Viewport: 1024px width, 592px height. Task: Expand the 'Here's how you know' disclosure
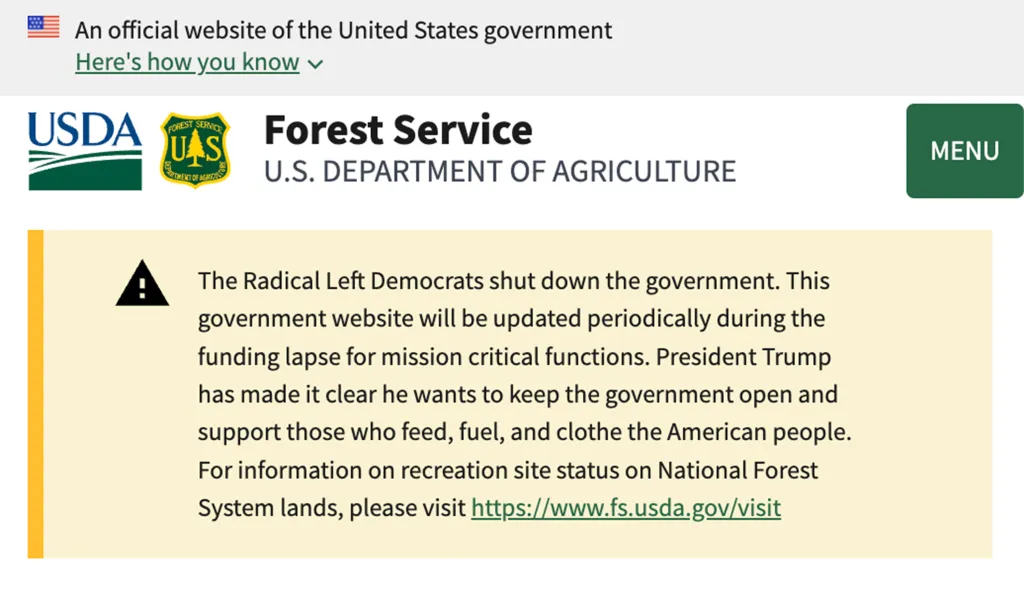click(x=186, y=62)
